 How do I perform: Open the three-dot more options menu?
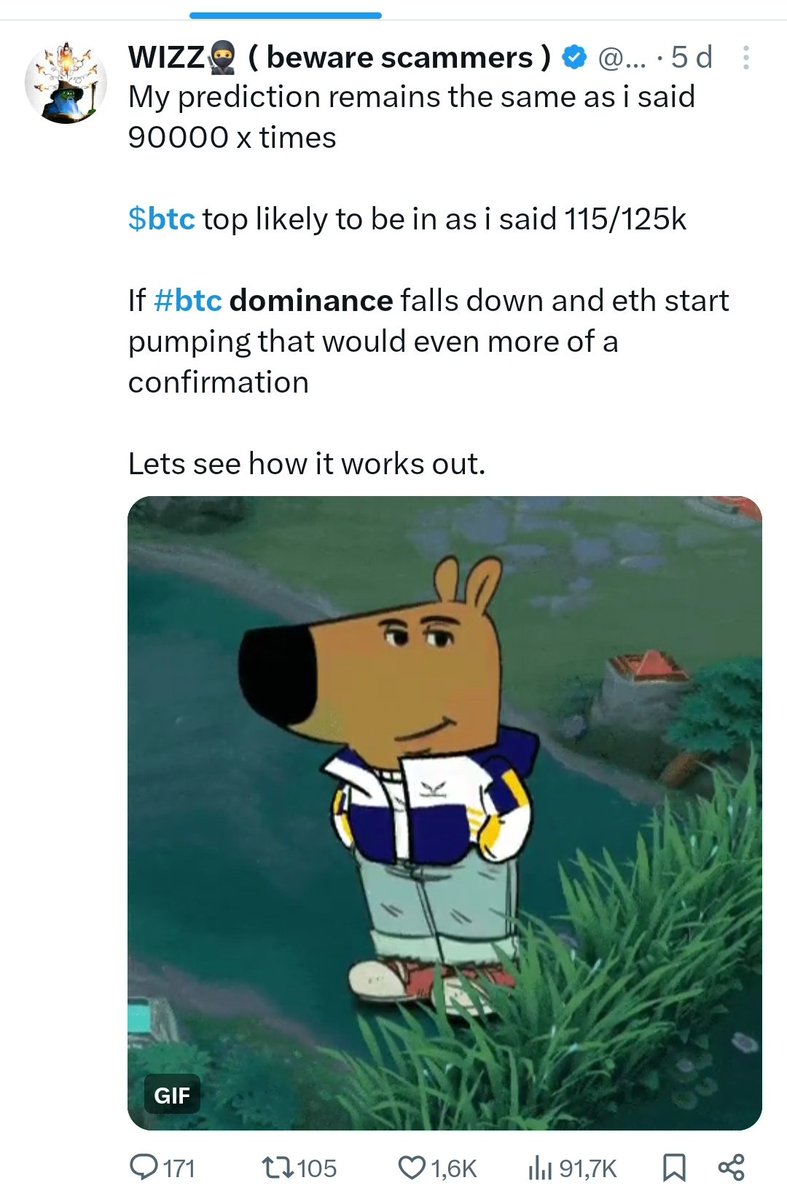tap(746, 58)
